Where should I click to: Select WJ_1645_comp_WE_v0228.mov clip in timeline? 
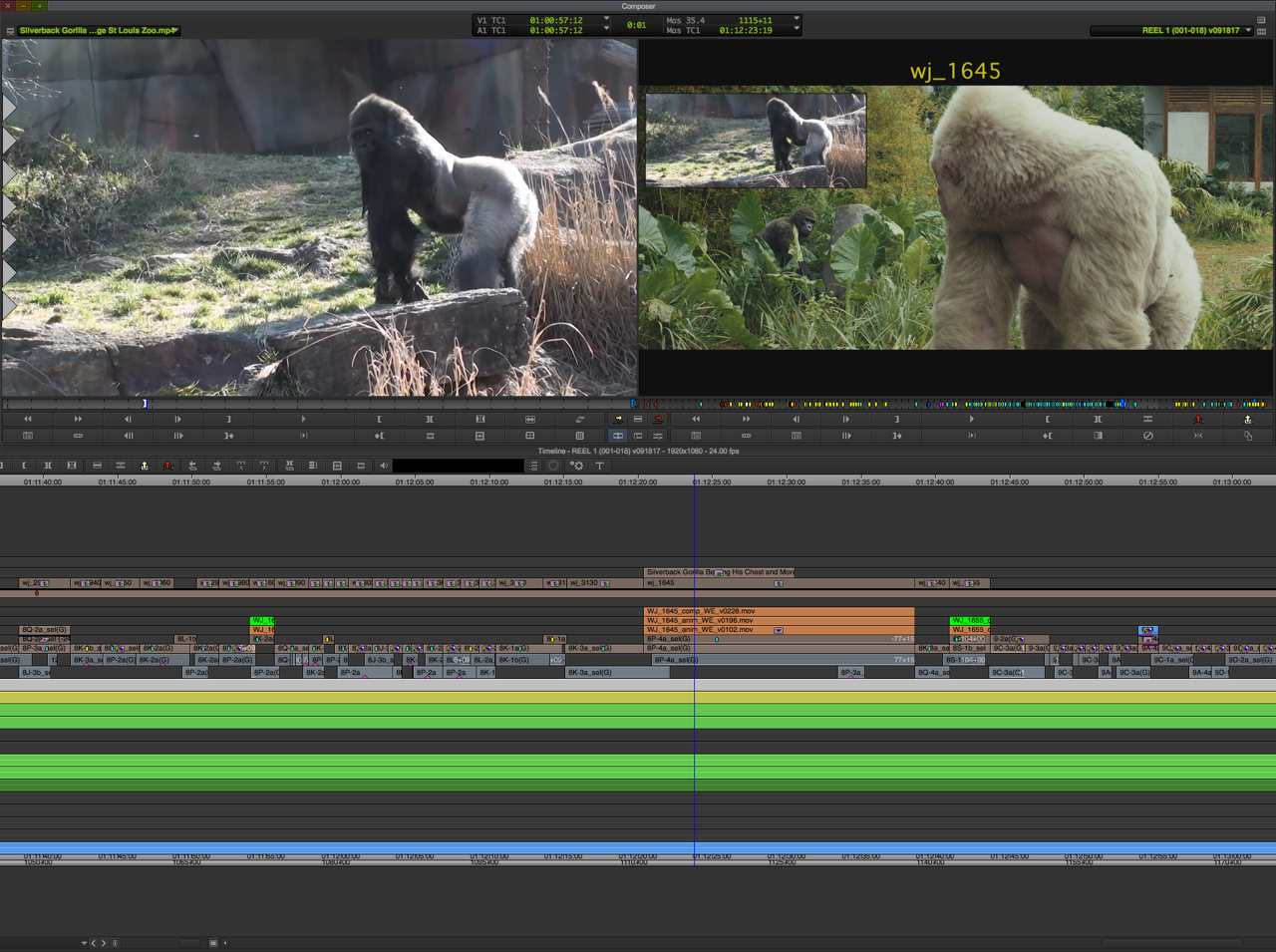coord(779,611)
